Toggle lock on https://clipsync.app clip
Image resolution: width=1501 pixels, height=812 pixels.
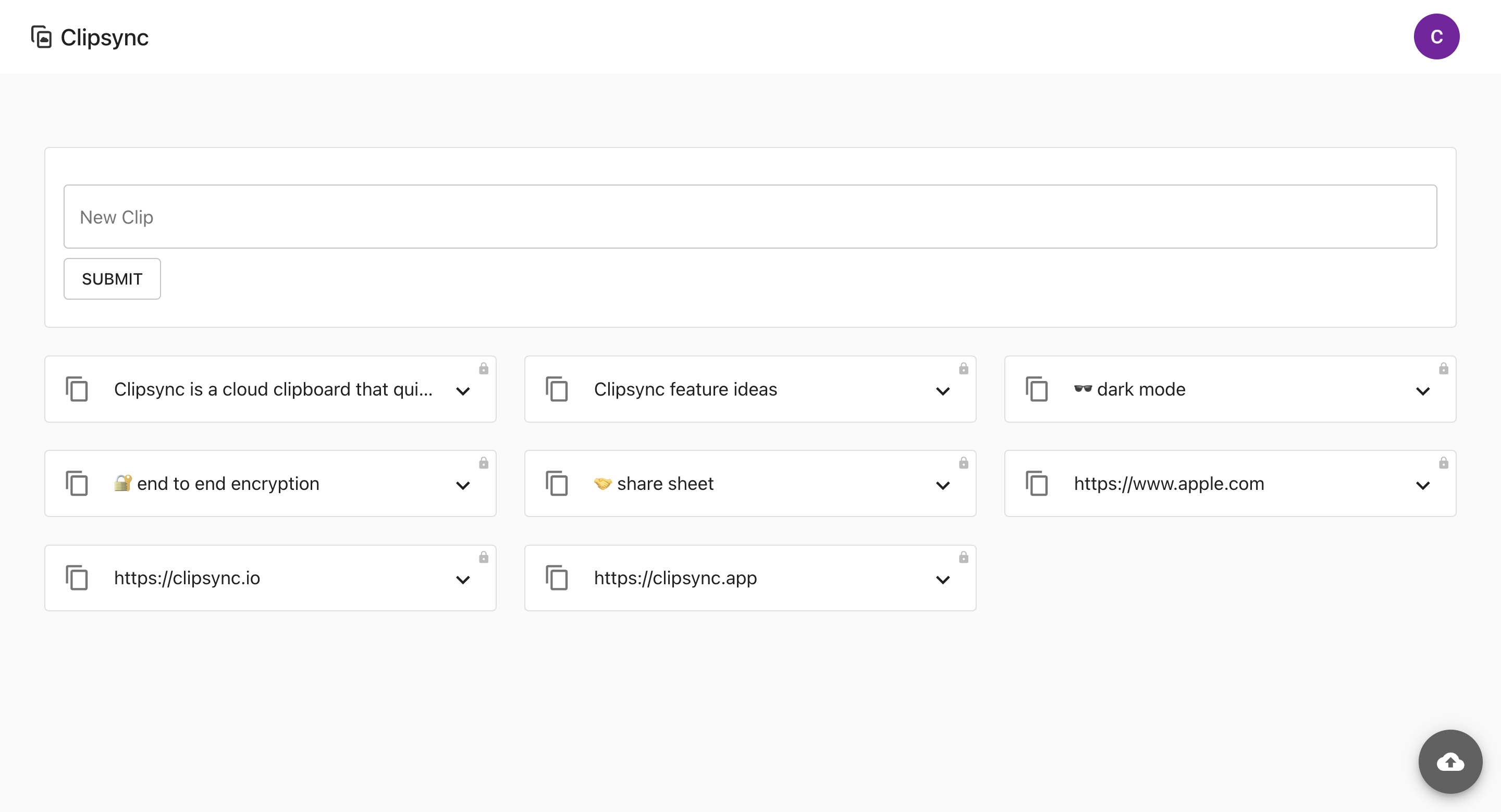964,558
